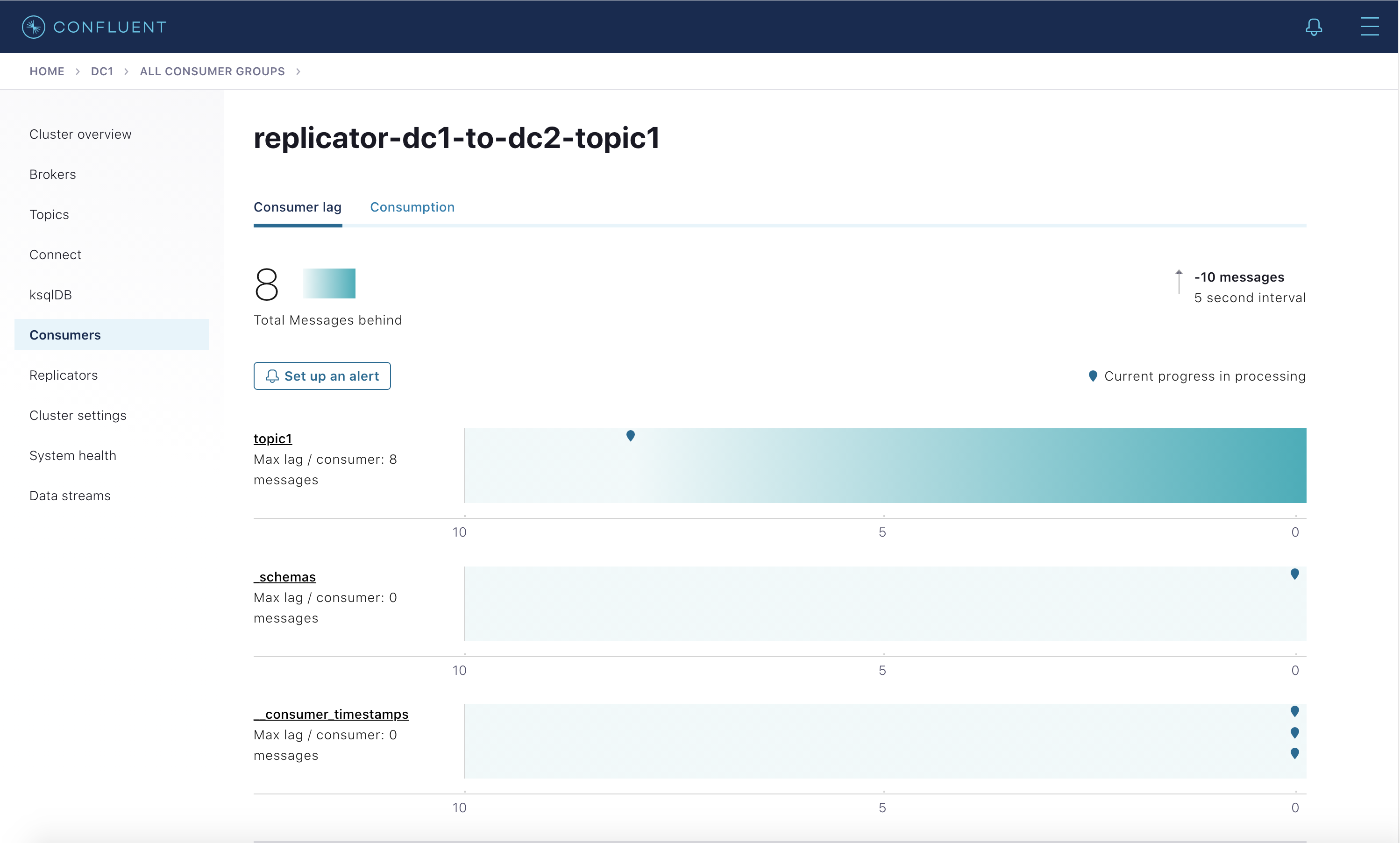Click the chevron after HOME breadcrumb
1400x843 pixels.
click(77, 71)
